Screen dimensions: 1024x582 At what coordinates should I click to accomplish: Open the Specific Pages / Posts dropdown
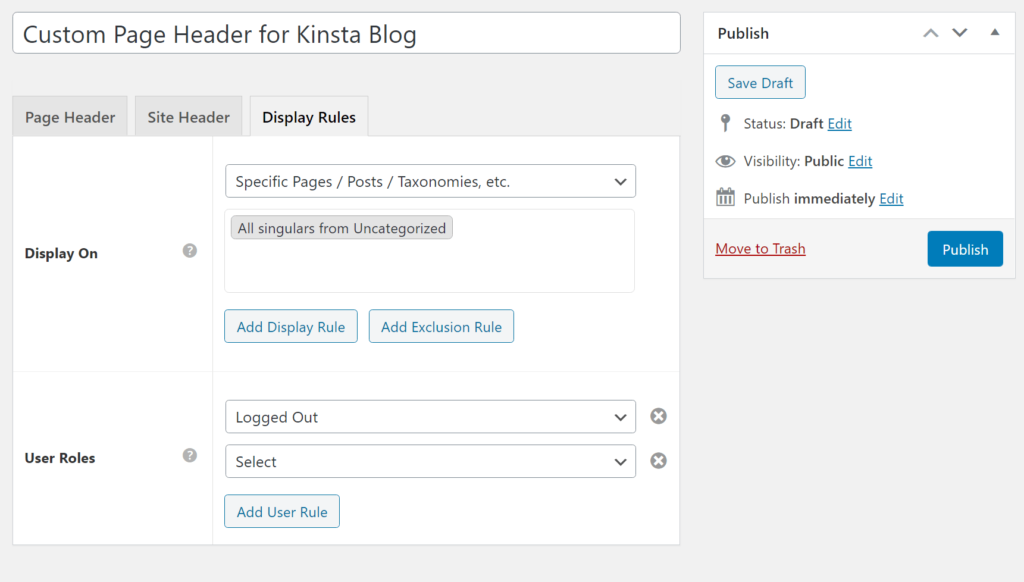point(430,182)
